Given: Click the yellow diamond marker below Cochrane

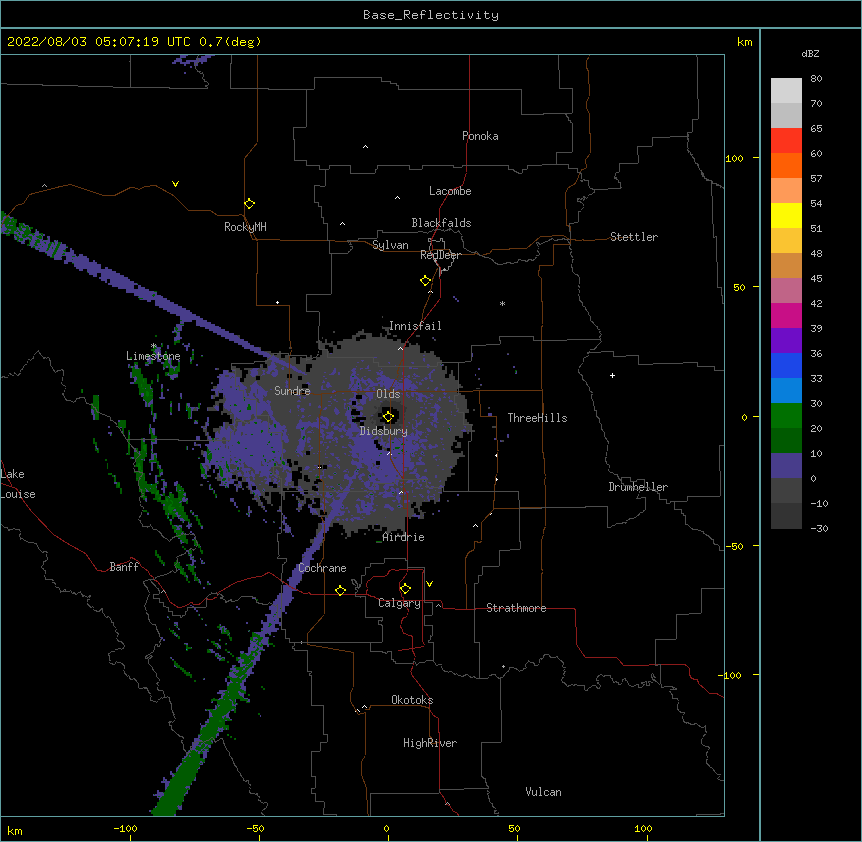Looking at the screenshot, I should tap(340, 590).
